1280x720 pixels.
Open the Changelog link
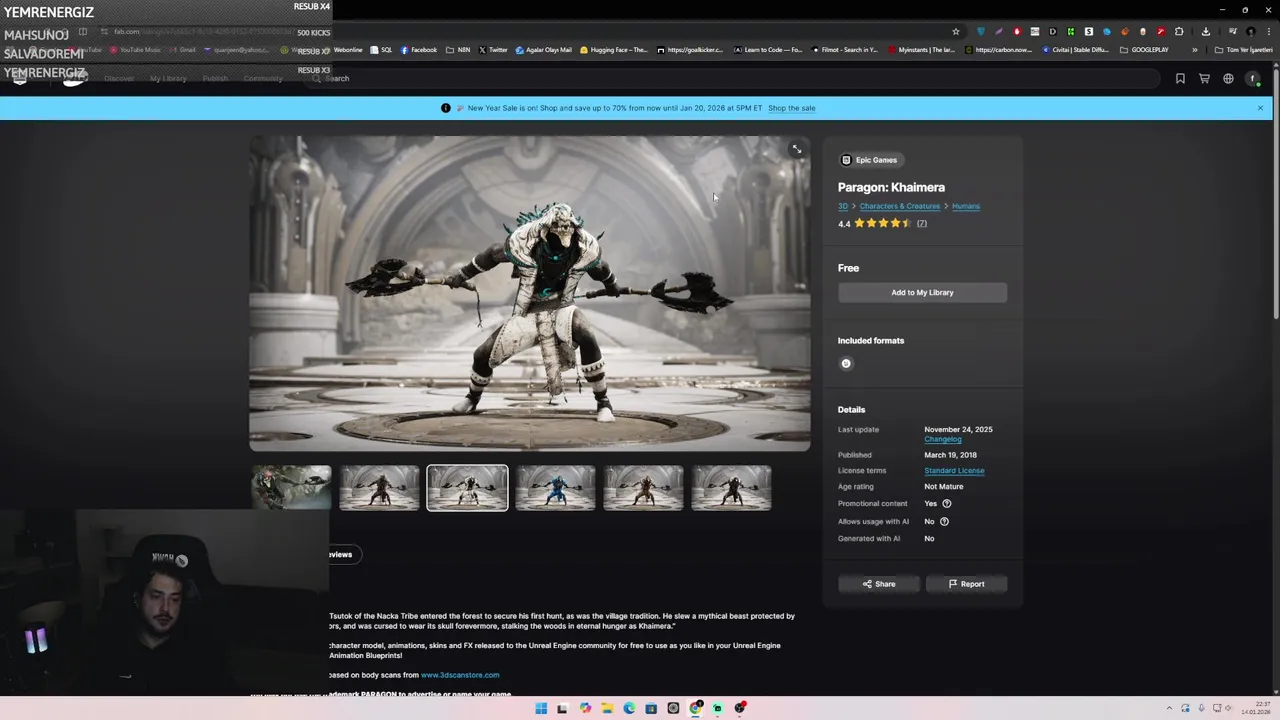943,439
